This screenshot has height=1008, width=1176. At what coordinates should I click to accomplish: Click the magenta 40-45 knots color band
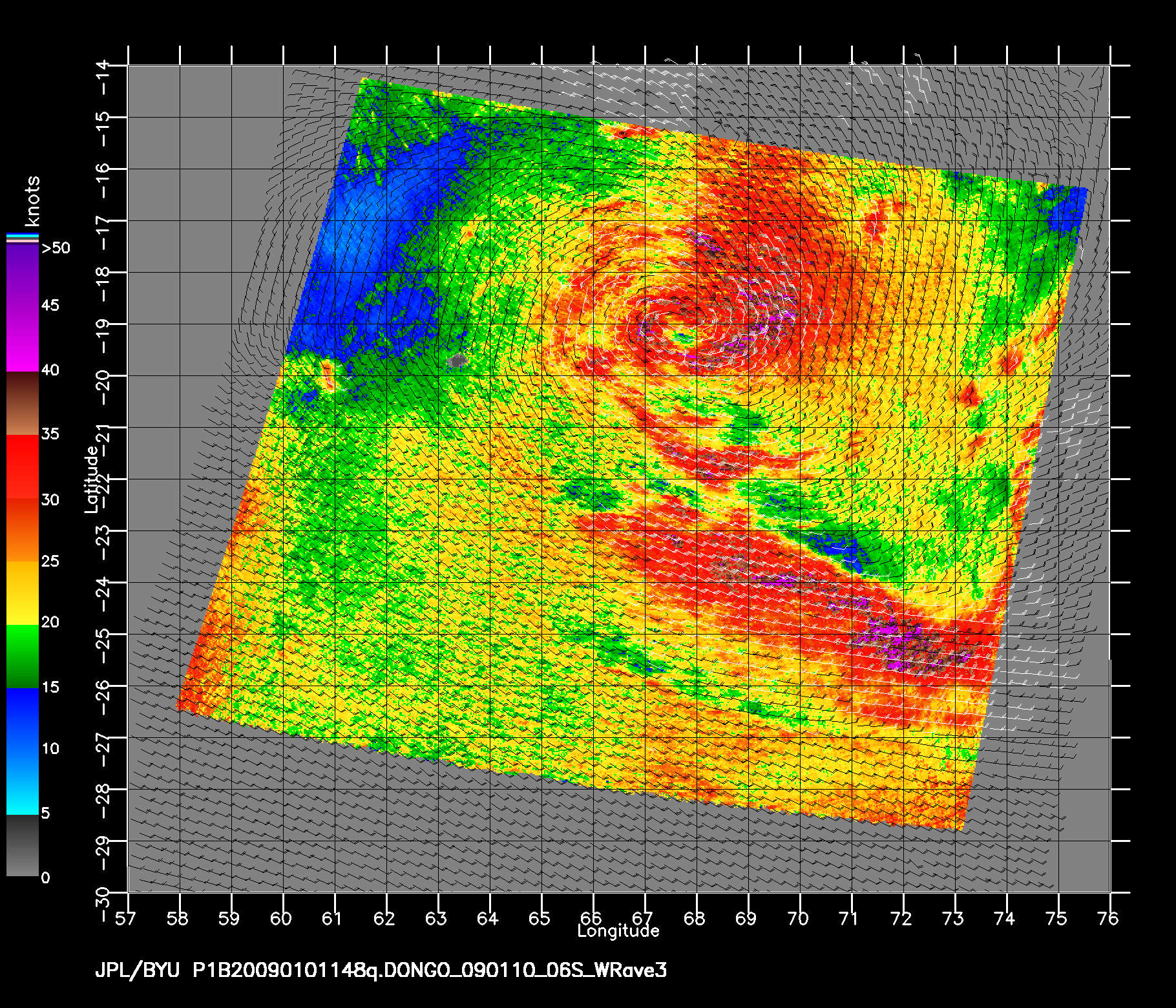pyautogui.click(x=23, y=339)
